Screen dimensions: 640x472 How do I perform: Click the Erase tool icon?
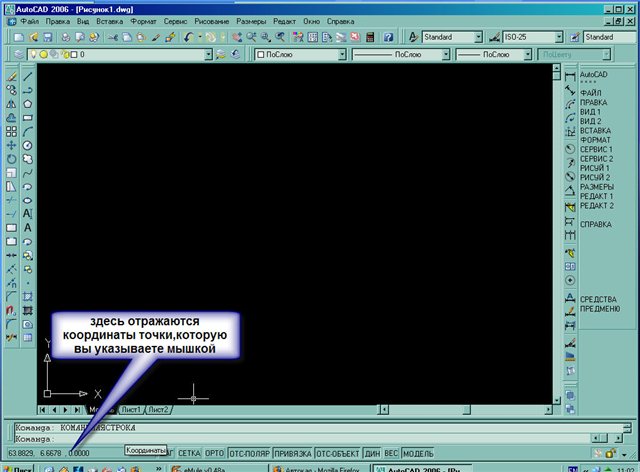point(11,75)
